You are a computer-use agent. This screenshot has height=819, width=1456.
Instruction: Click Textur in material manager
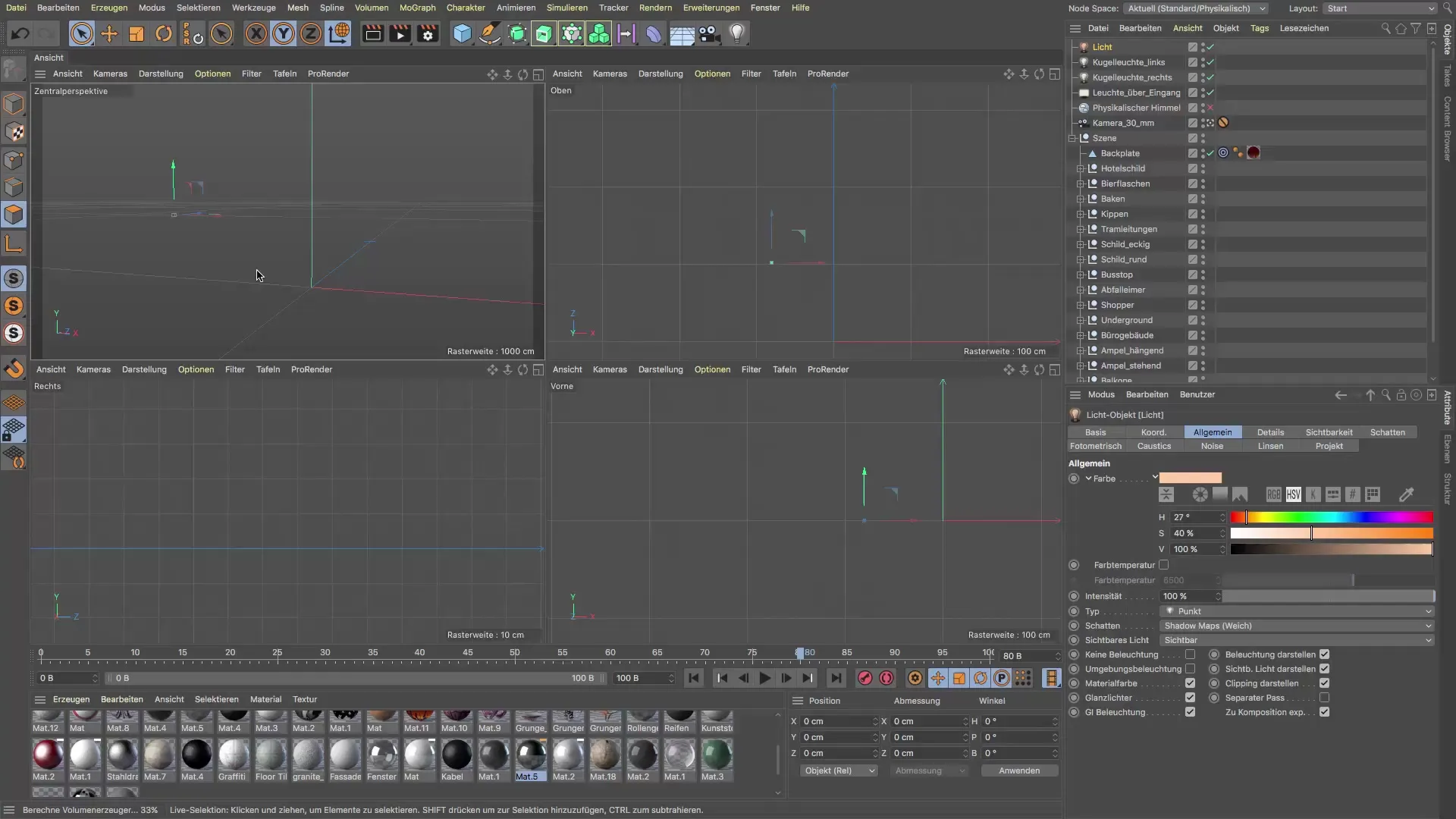(x=305, y=699)
